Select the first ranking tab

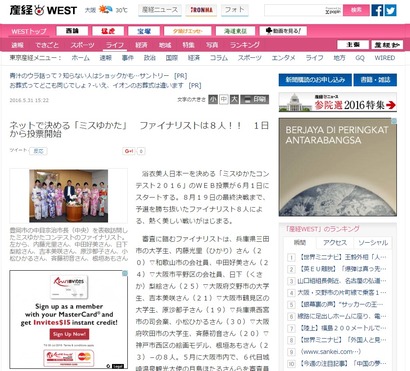(300, 243)
